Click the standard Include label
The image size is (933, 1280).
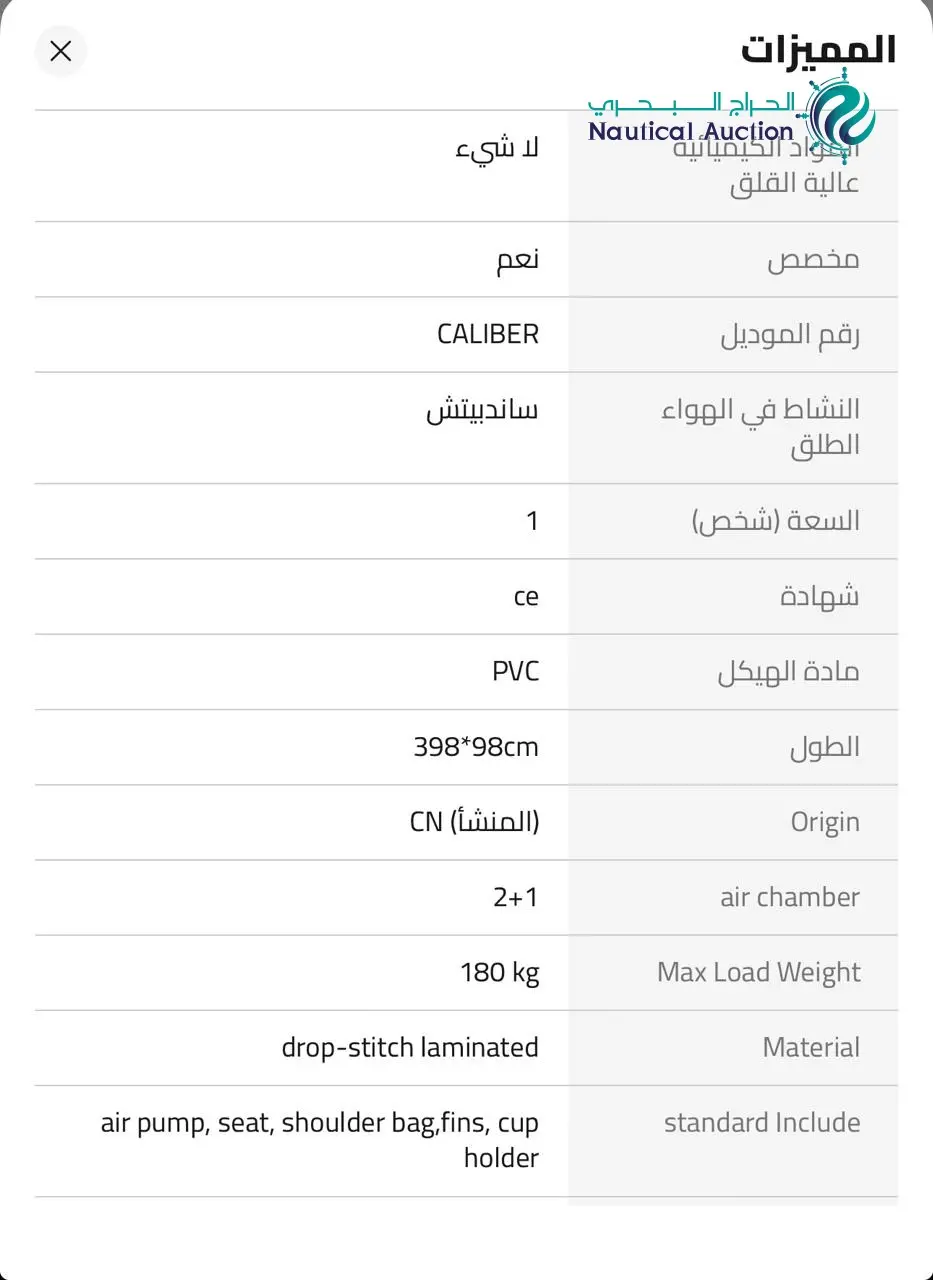[x=762, y=1122]
